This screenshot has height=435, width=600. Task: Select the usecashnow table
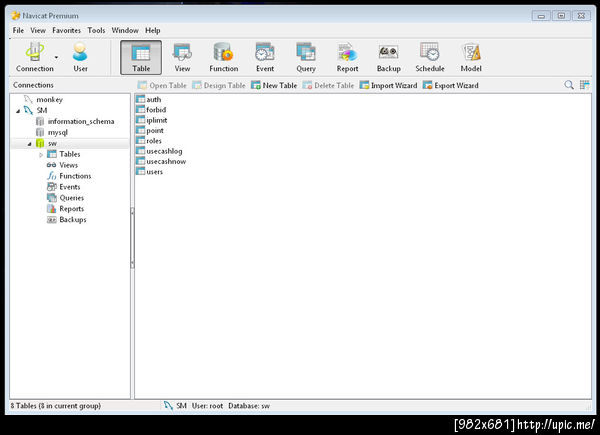(x=166, y=161)
